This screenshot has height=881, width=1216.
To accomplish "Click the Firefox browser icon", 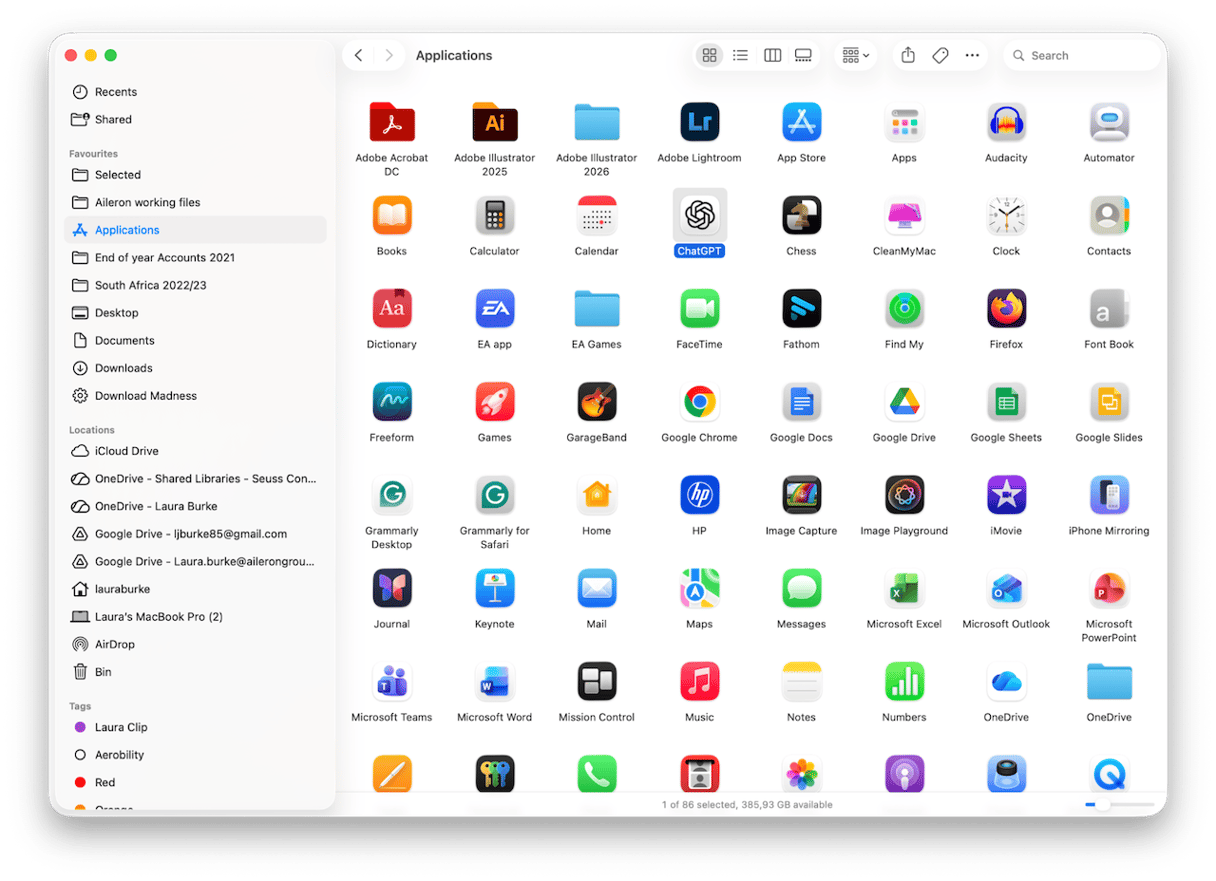I will pos(1006,308).
